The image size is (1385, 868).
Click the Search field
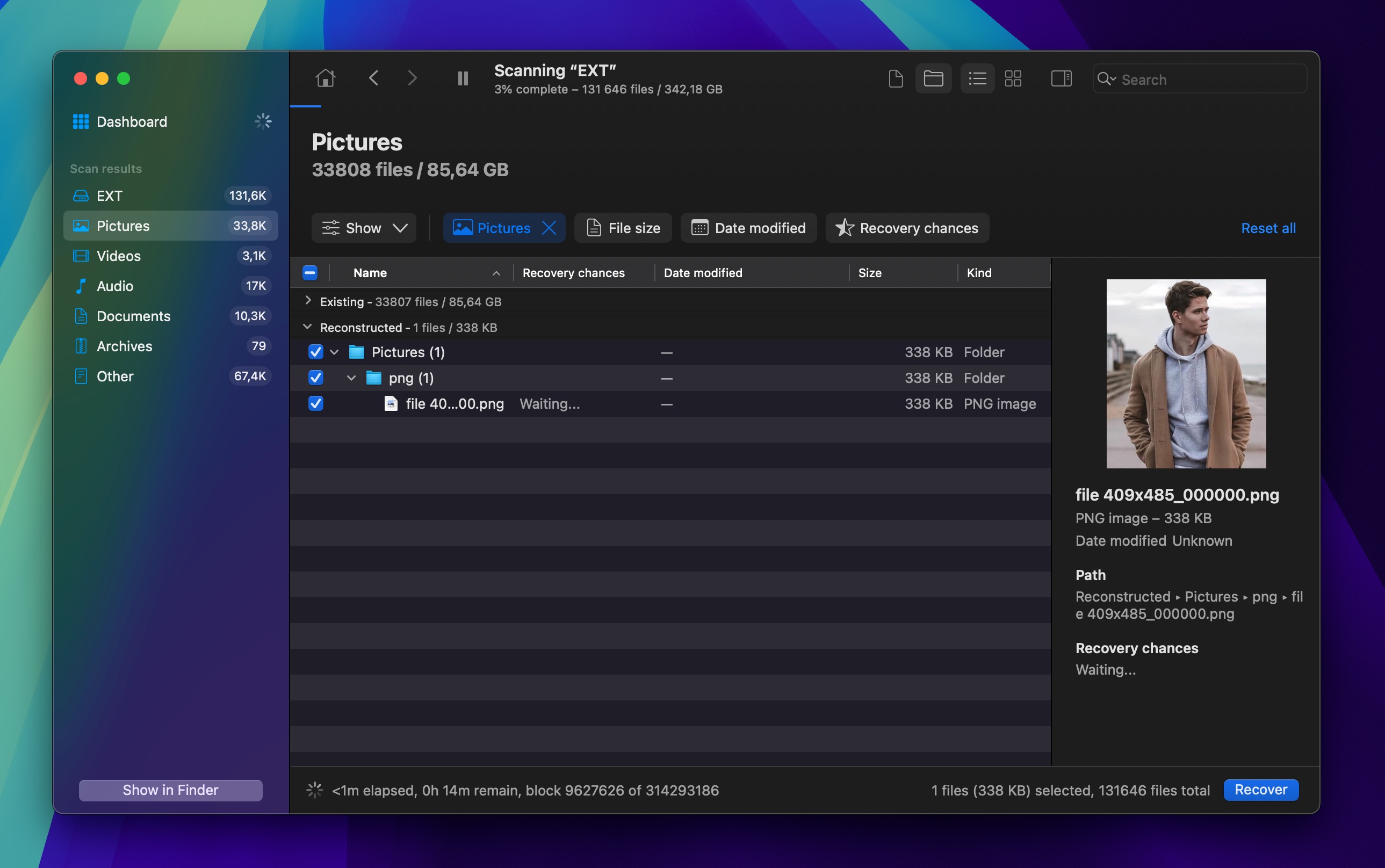(1200, 79)
